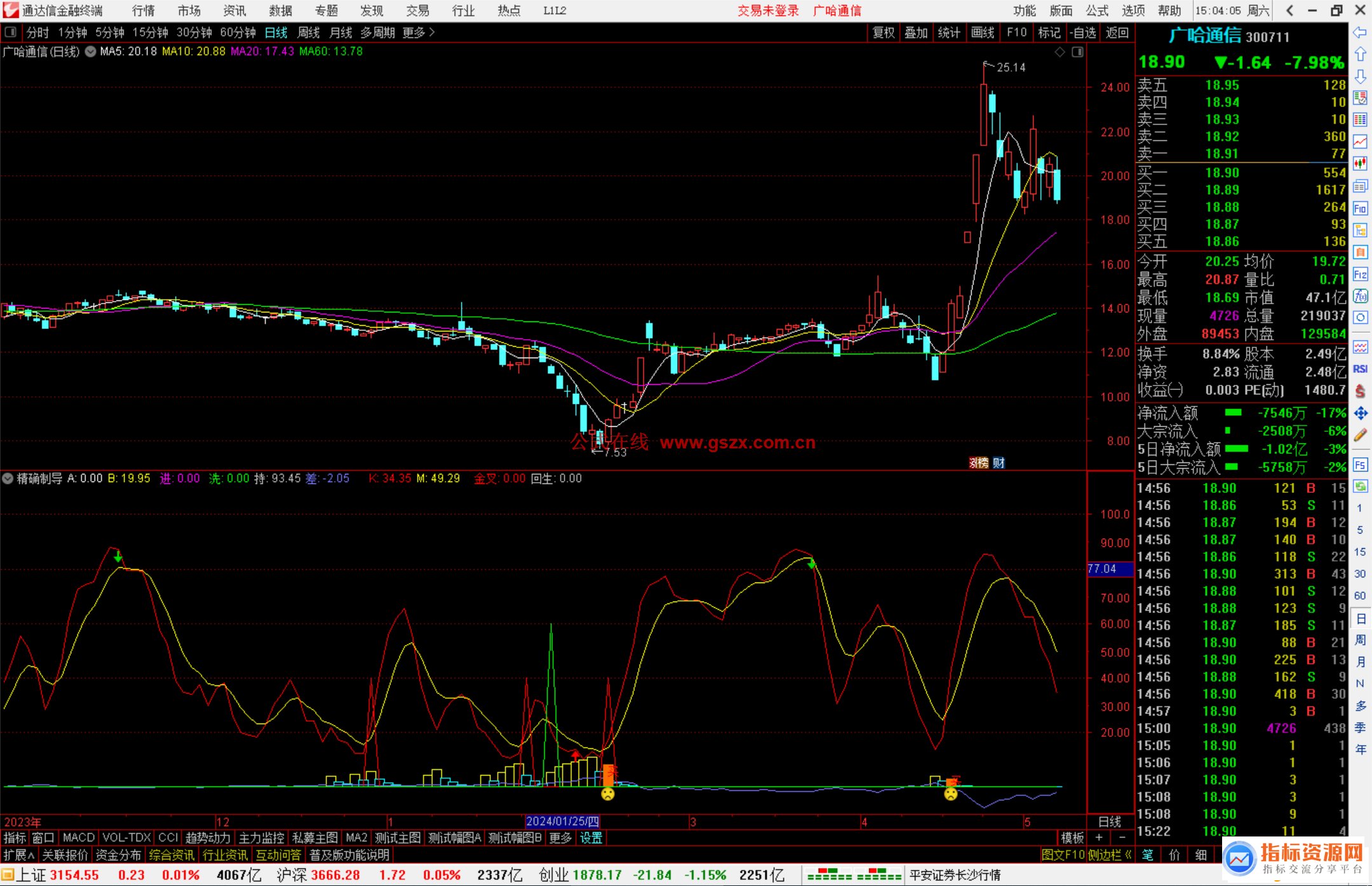The height and width of the screenshot is (886, 1372).
Task: Click the minus button next to 模板
Action: (x=1122, y=838)
